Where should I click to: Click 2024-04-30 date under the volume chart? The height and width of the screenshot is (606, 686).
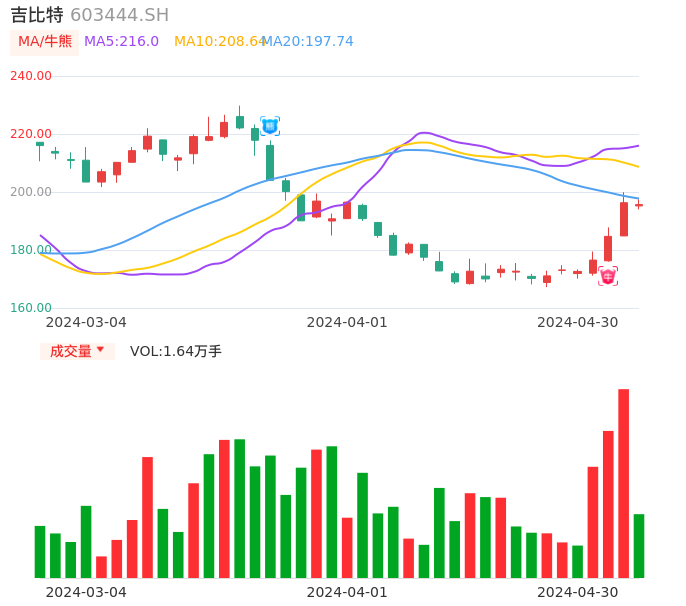[578, 592]
